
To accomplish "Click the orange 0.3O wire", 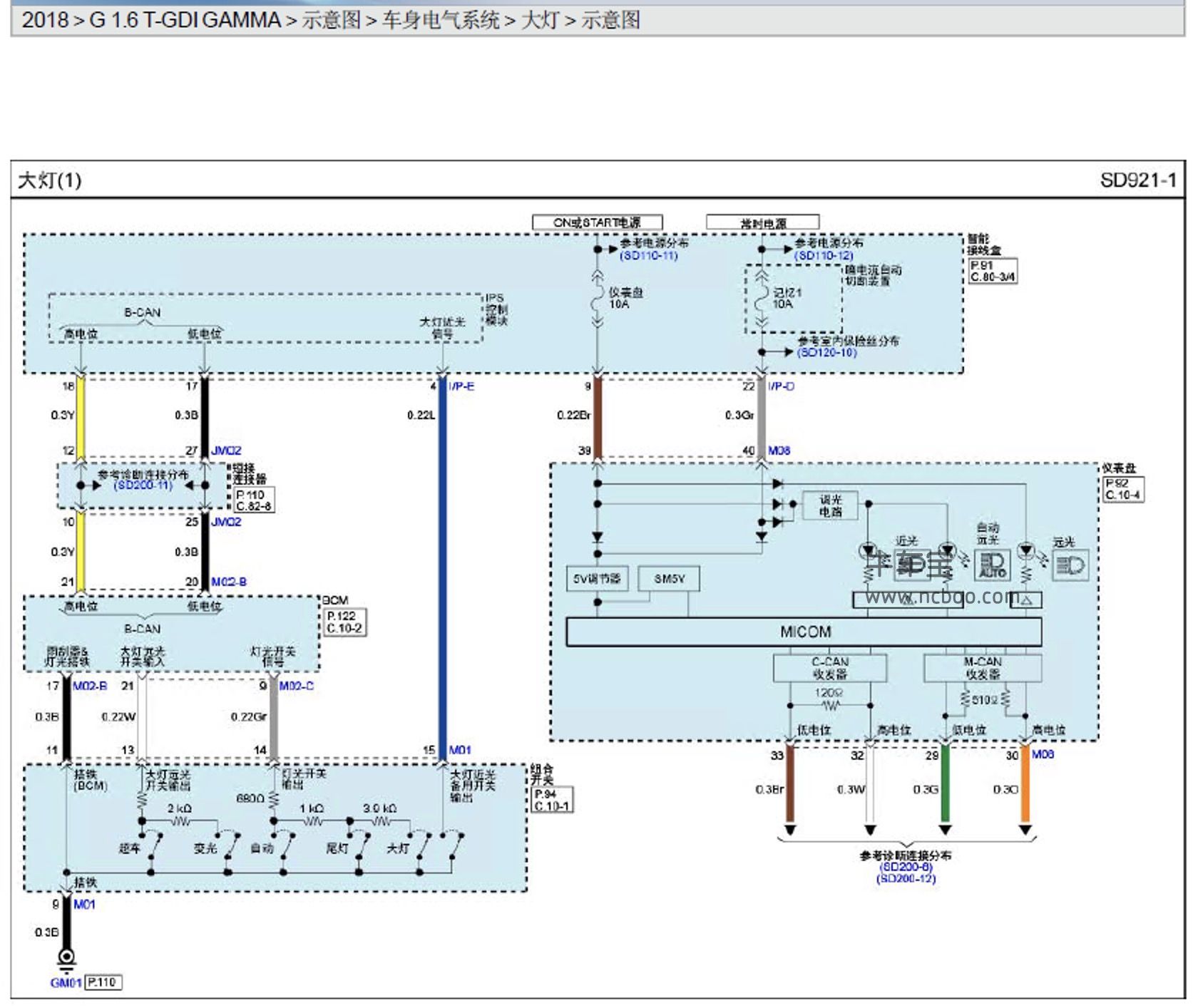I will (x=1025, y=784).
